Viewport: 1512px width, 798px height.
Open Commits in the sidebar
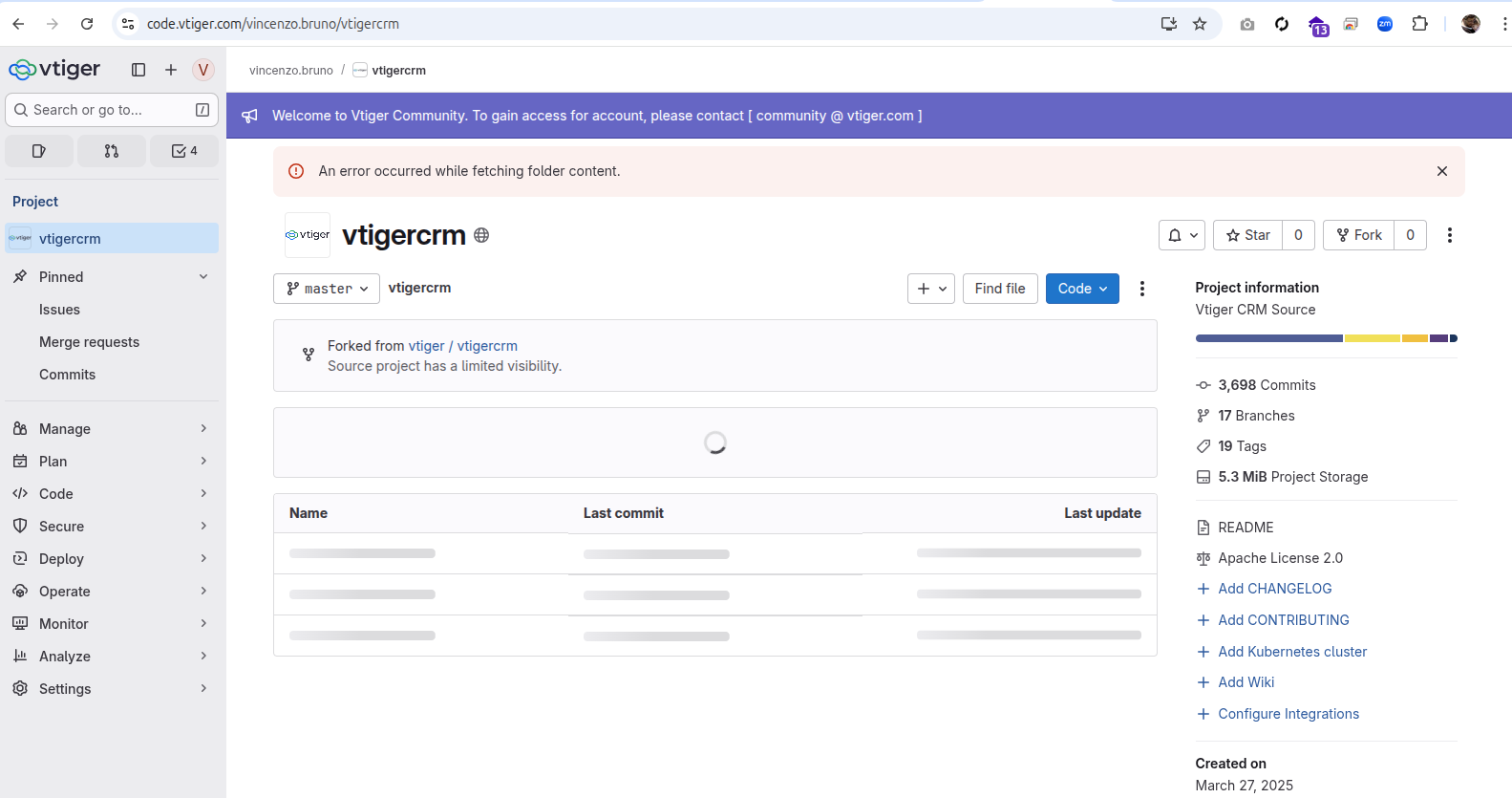click(67, 375)
